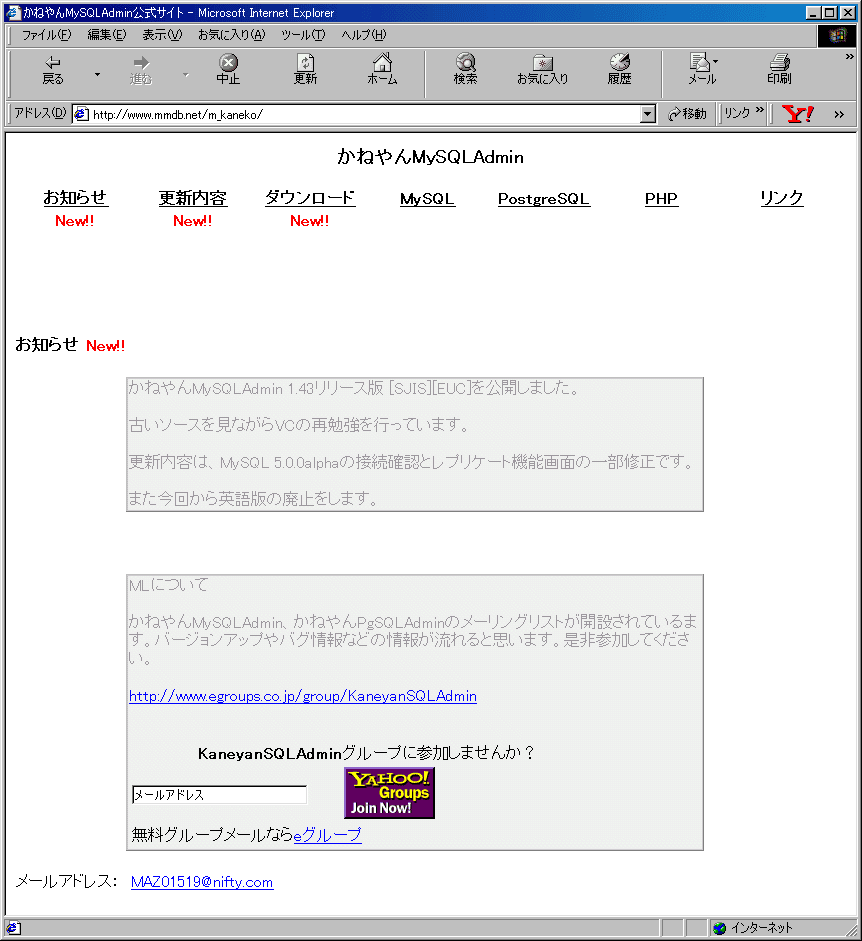This screenshot has width=862, height=941.
Task: Refresh the page using 更新
Action: 305,70
